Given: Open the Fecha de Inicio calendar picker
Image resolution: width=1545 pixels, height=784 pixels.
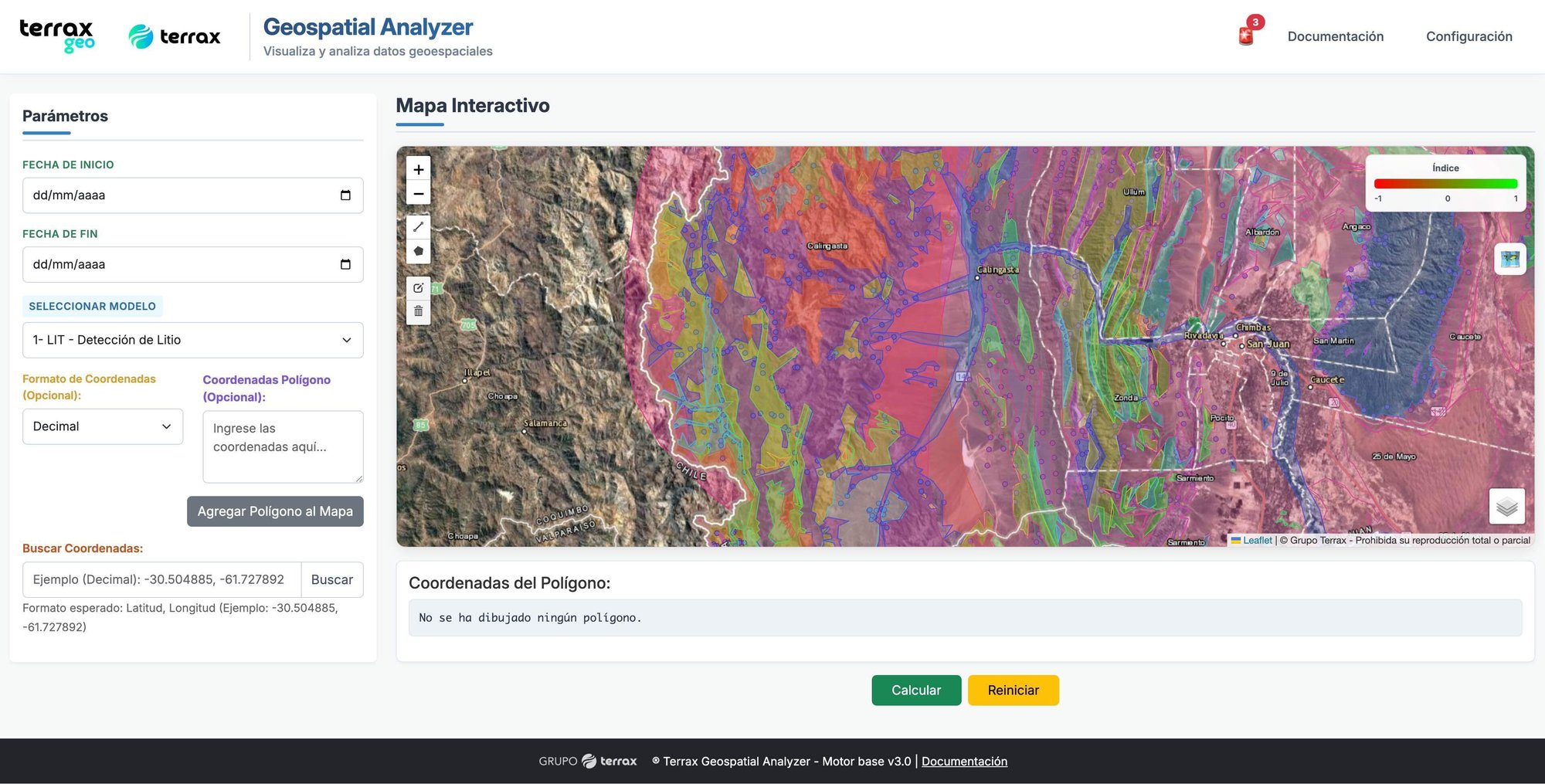Looking at the screenshot, I should pyautogui.click(x=345, y=195).
